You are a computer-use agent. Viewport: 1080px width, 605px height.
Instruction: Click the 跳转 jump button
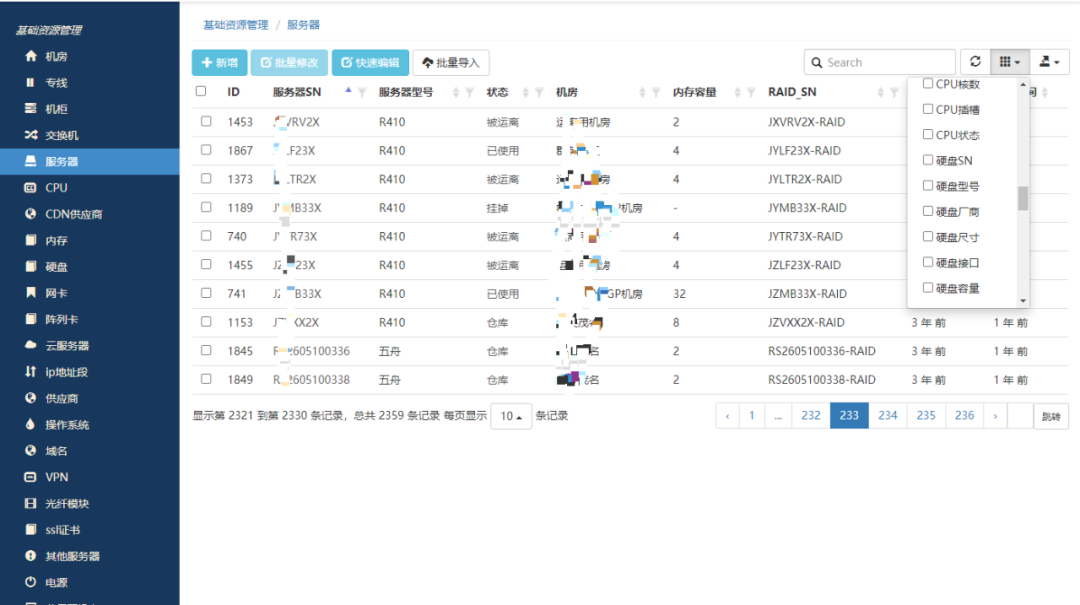tap(1051, 416)
